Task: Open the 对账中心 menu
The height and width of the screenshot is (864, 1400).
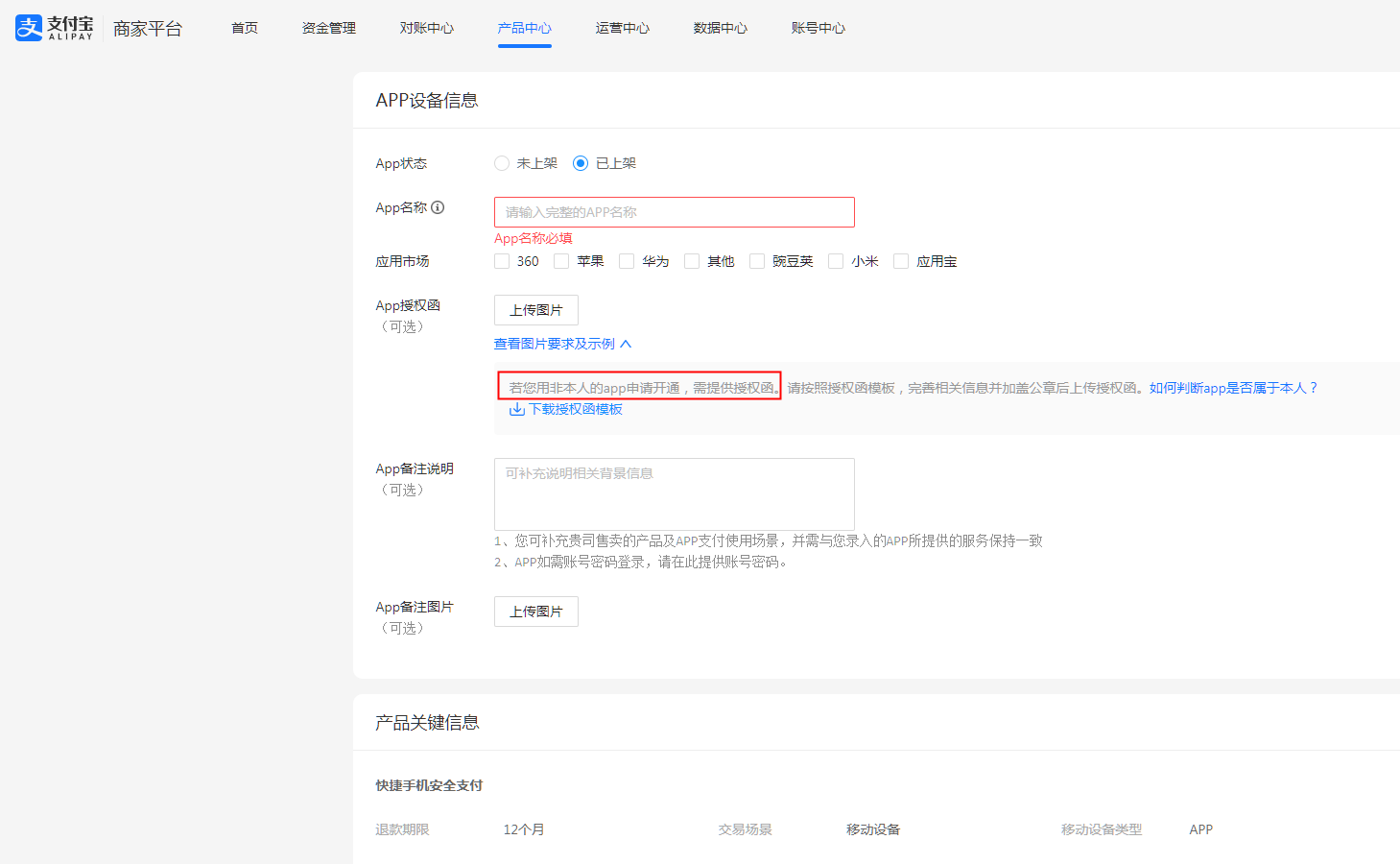Action: click(x=427, y=28)
